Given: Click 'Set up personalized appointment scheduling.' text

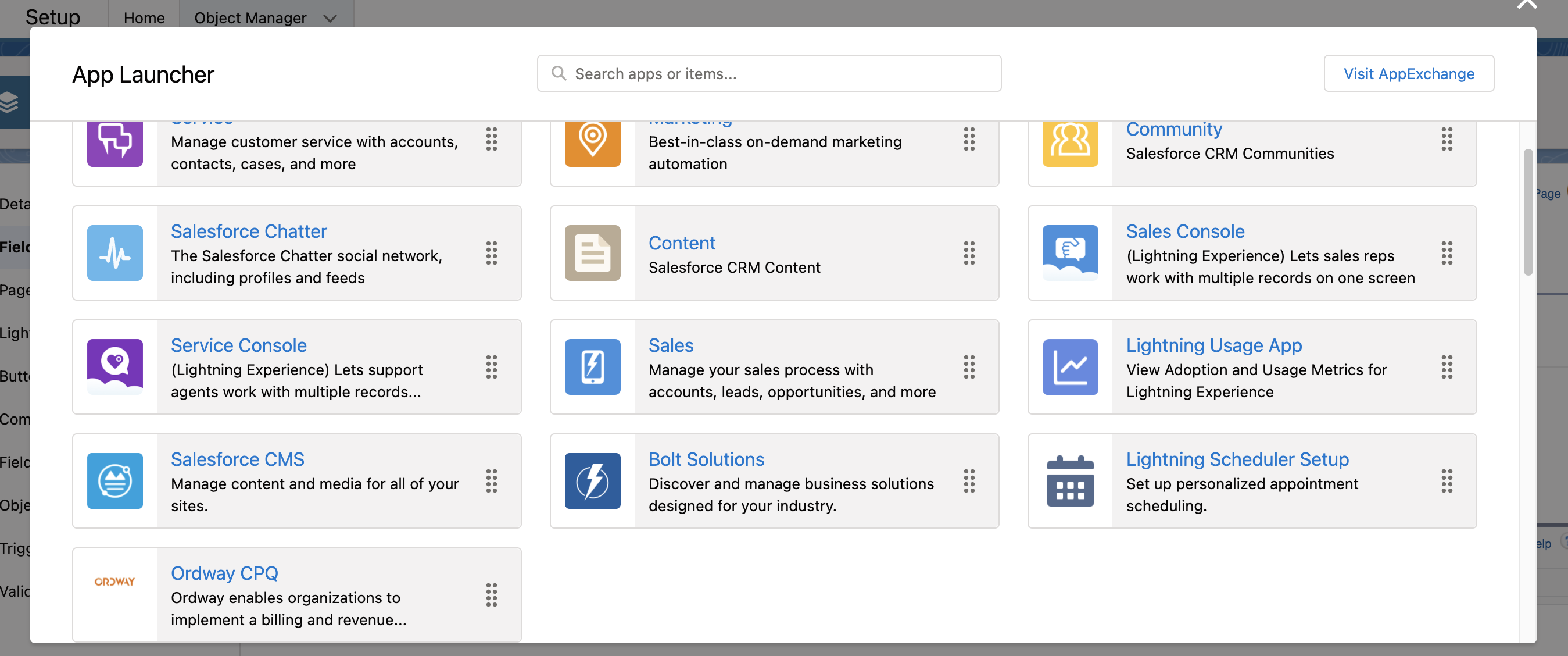Looking at the screenshot, I should pos(1242,494).
